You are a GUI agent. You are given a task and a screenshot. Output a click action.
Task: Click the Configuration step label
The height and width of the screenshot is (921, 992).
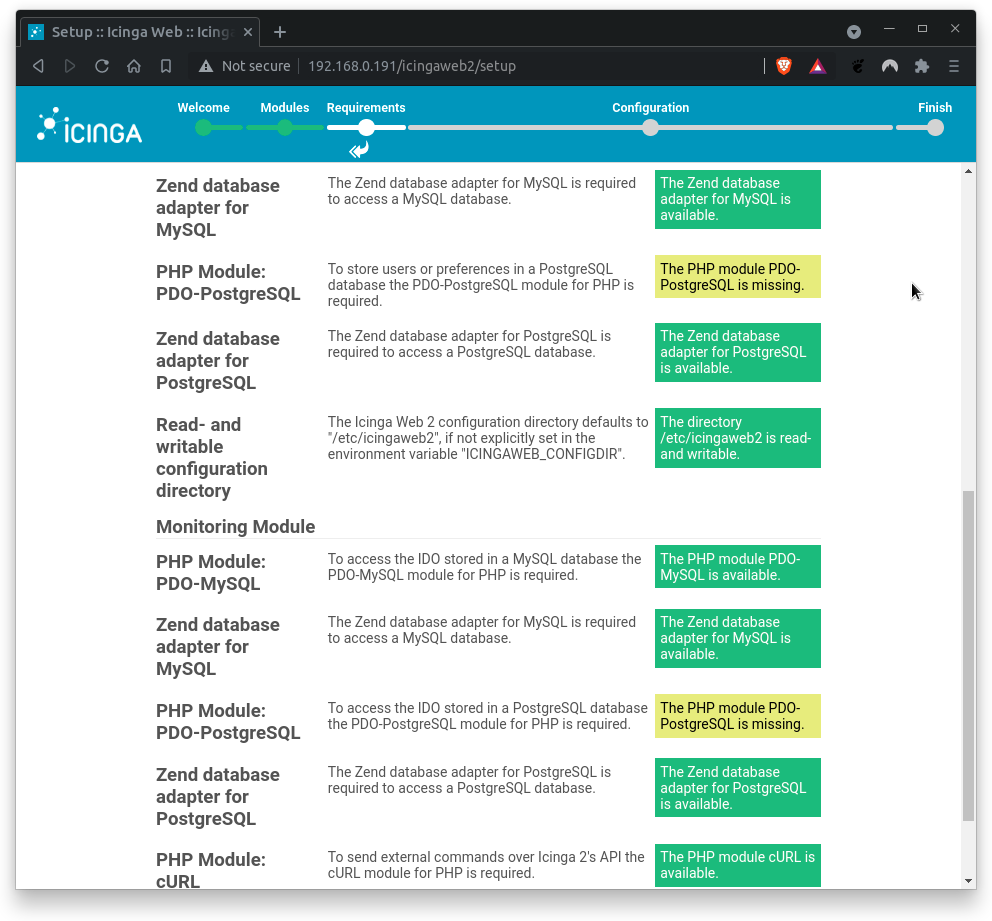click(650, 107)
